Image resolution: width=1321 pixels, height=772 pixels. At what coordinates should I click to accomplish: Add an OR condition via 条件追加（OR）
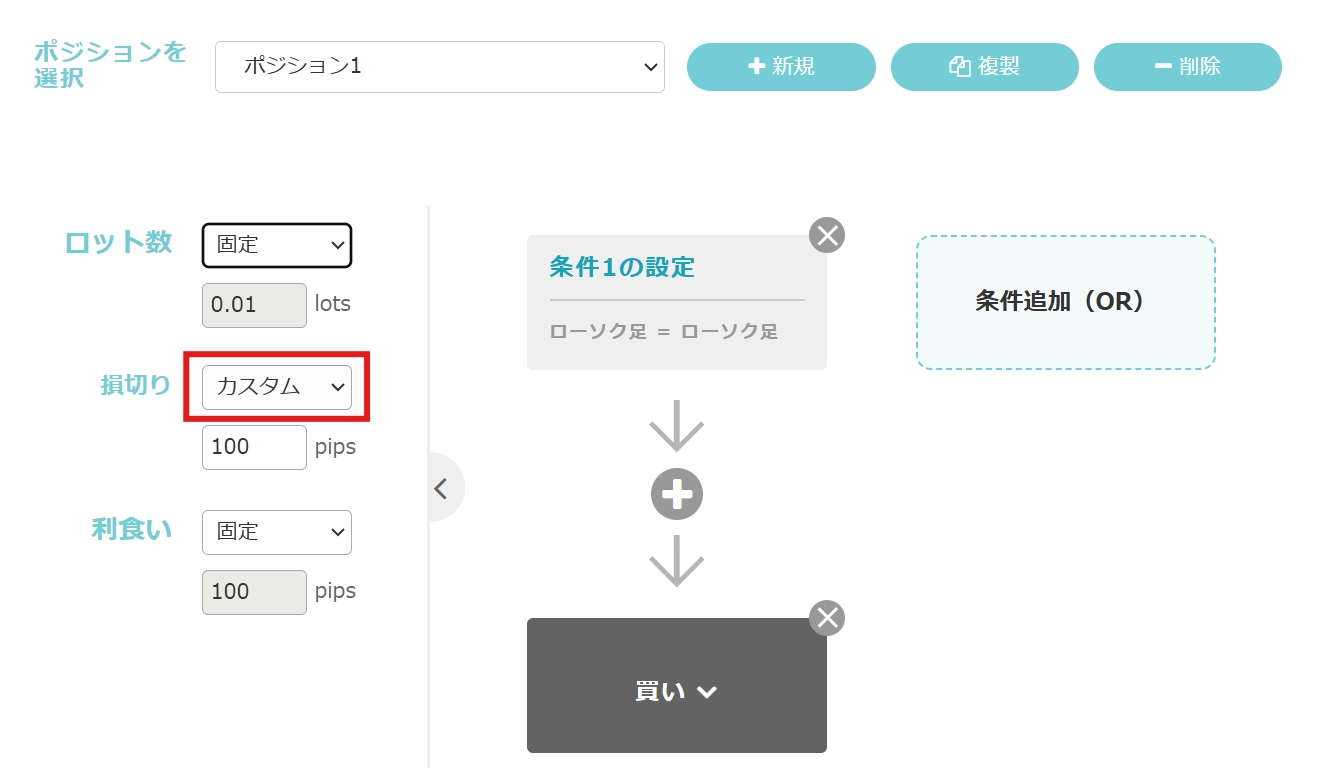point(1065,302)
